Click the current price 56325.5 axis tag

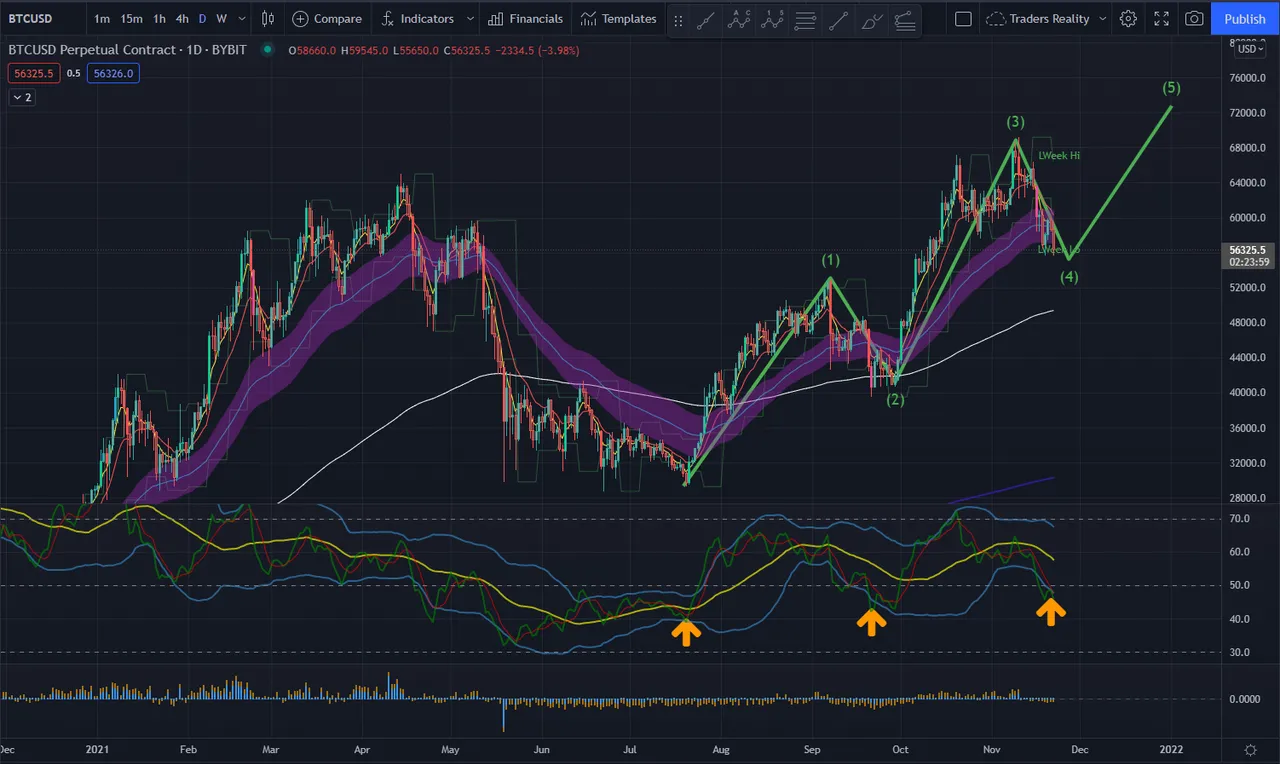1247,255
